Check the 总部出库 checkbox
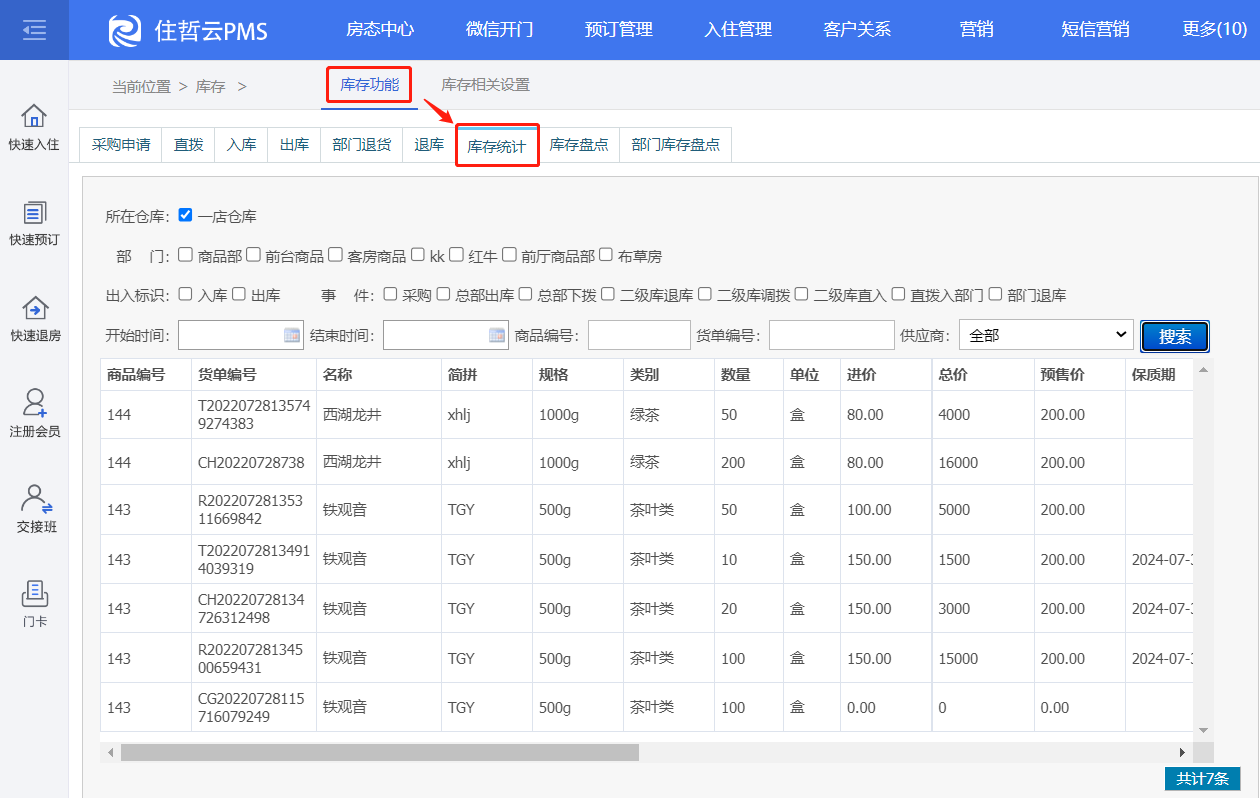This screenshot has width=1260, height=798. coord(443,294)
